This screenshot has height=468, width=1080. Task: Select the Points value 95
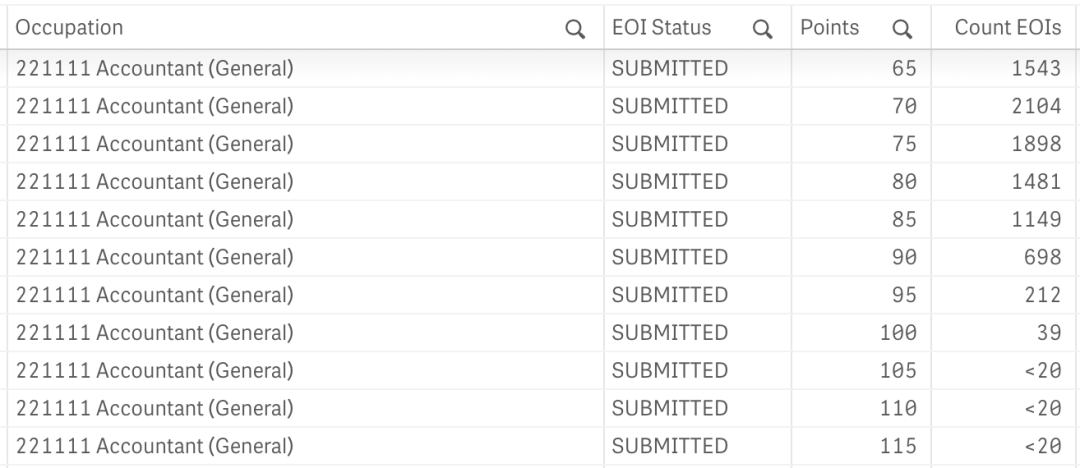click(904, 296)
